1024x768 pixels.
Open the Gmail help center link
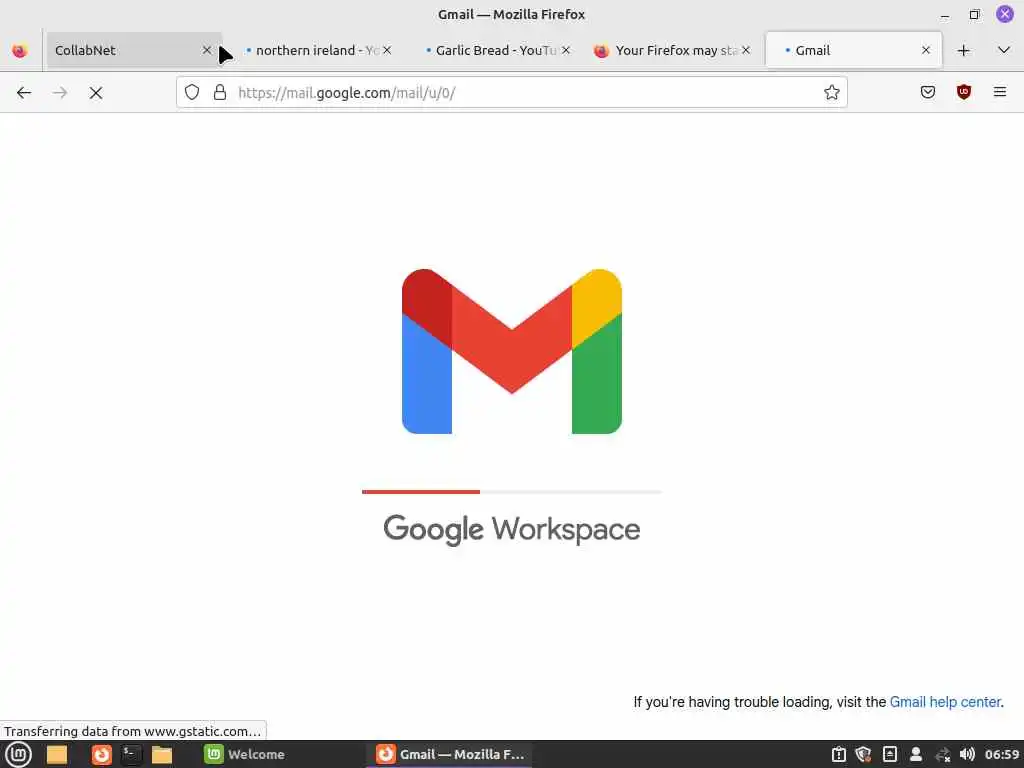click(946, 702)
